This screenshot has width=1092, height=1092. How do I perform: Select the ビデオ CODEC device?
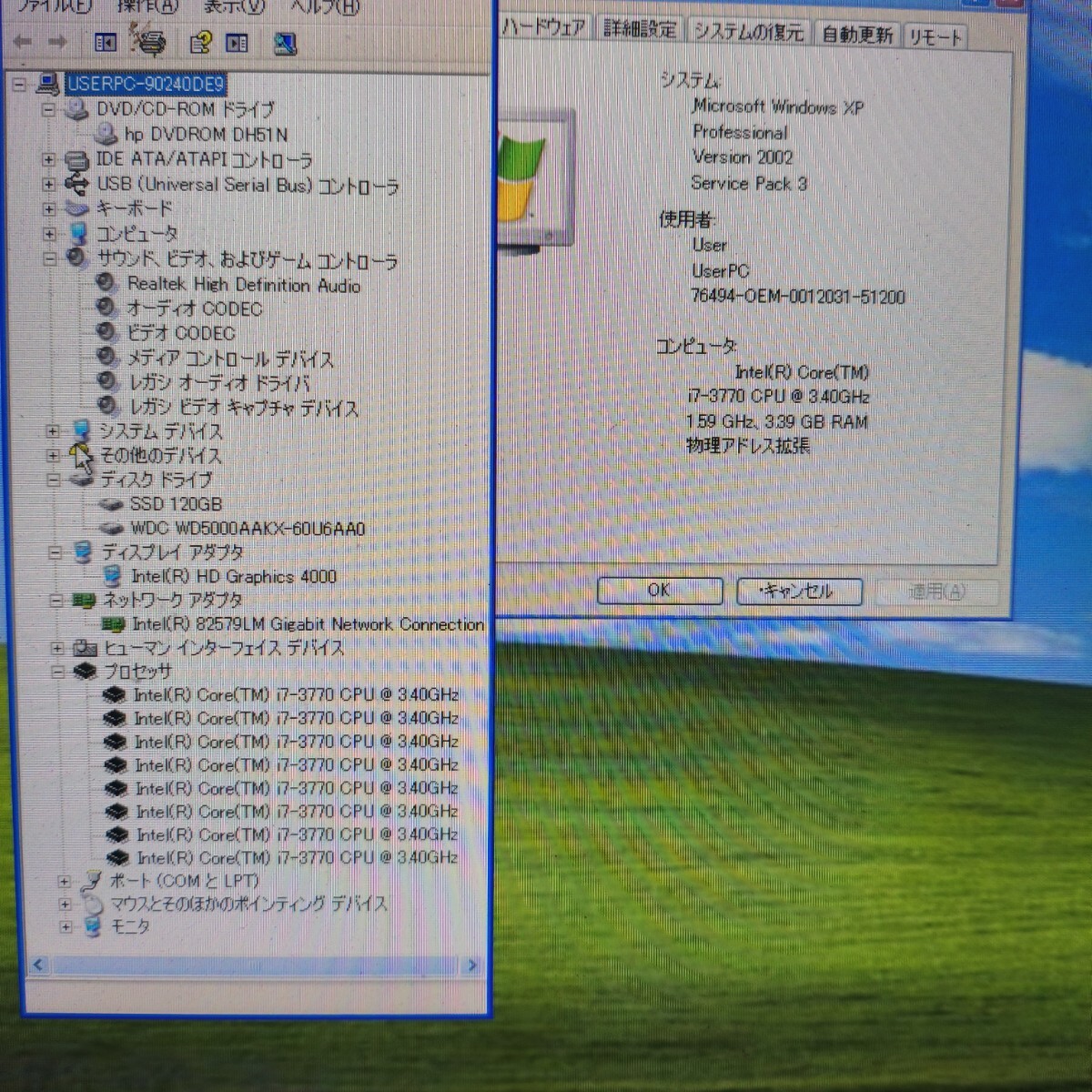coord(180,333)
